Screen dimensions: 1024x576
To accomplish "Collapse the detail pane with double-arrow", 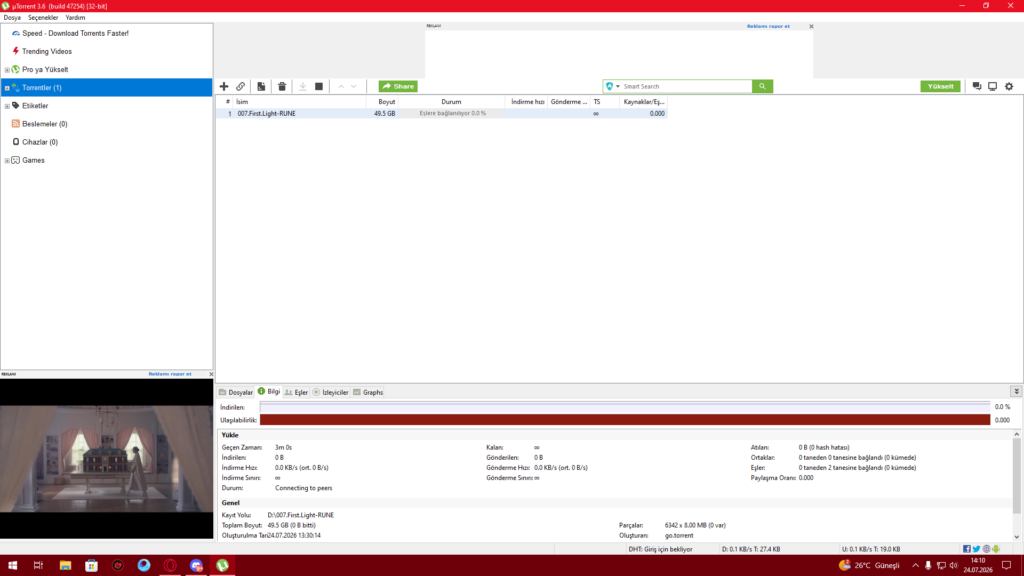I will coord(1016,391).
